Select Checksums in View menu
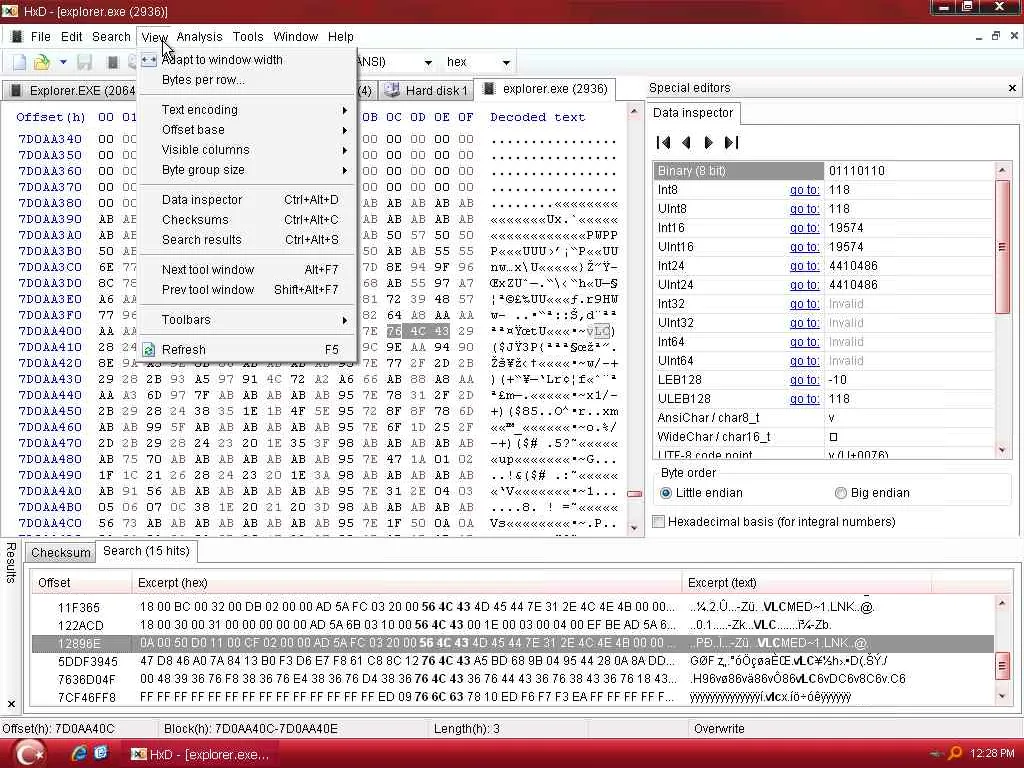The width and height of the screenshot is (1024, 768). 248,220
